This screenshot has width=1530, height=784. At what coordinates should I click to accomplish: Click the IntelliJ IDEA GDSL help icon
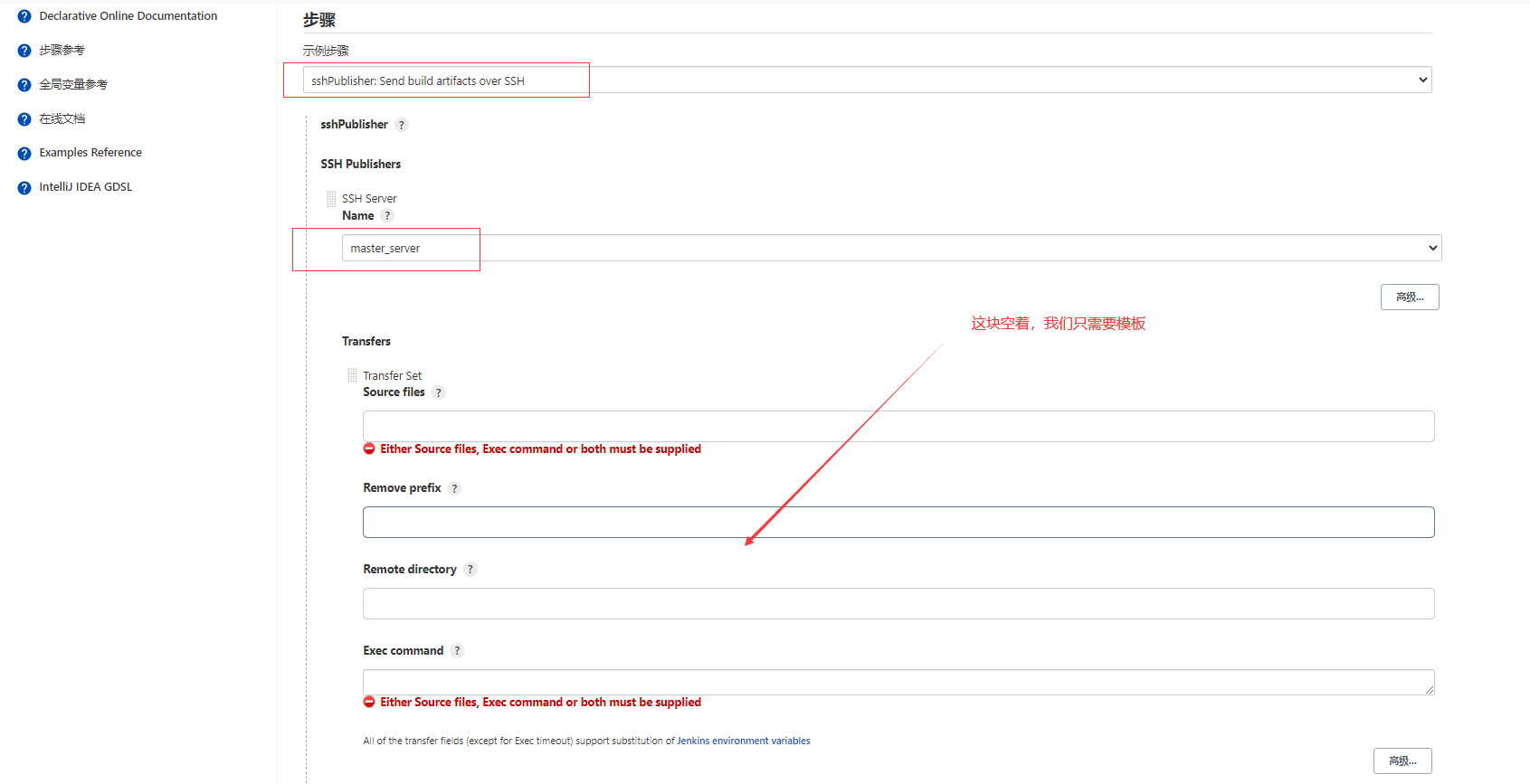tap(24, 188)
